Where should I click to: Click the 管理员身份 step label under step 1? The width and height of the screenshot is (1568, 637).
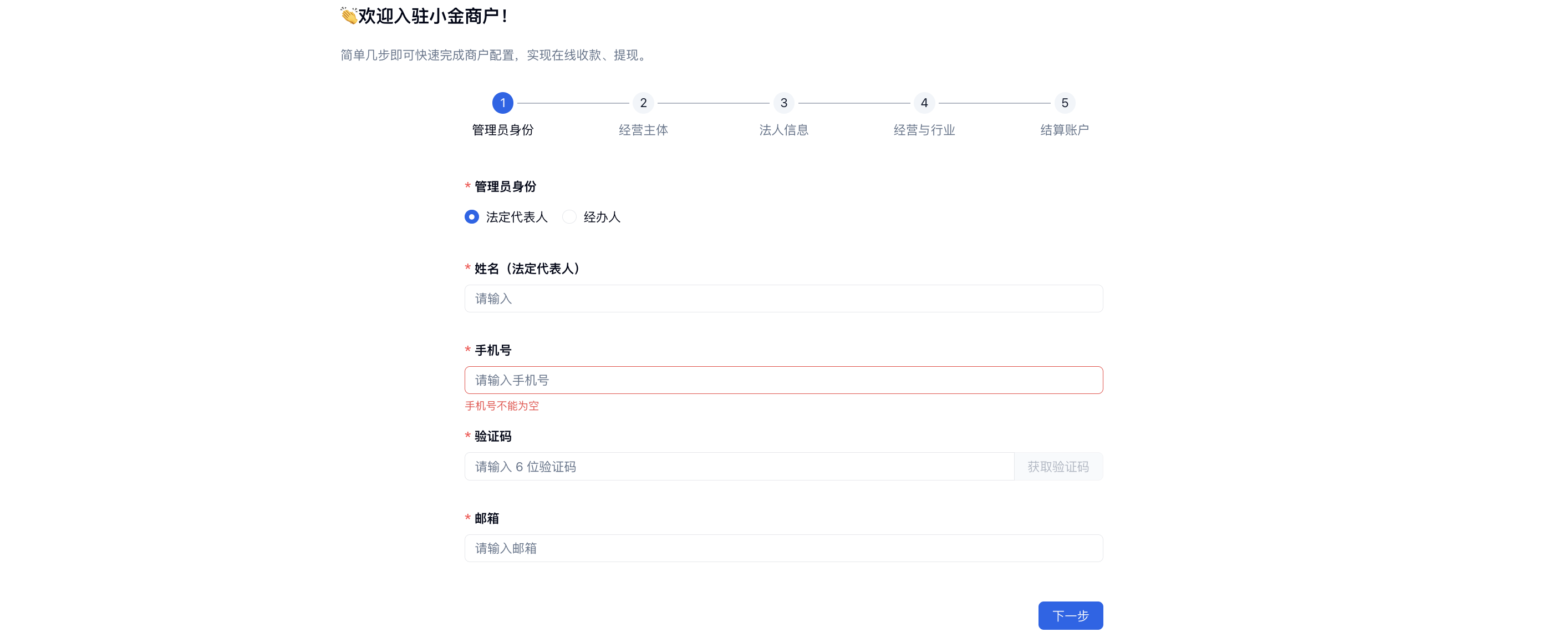pos(503,130)
